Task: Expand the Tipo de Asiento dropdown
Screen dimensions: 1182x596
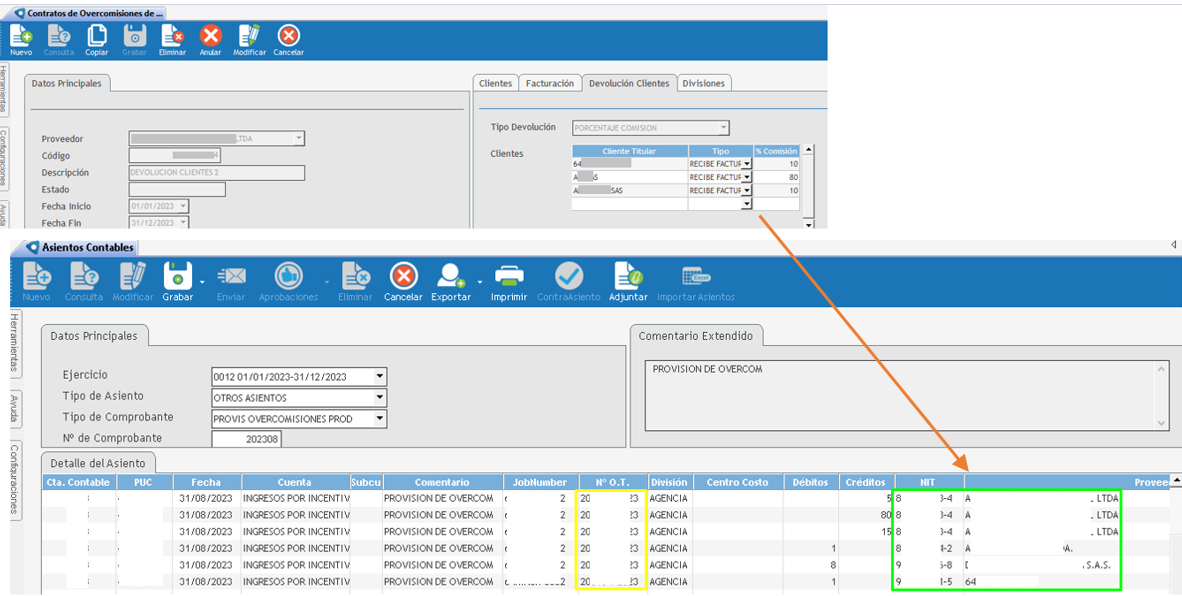Action: [380, 397]
